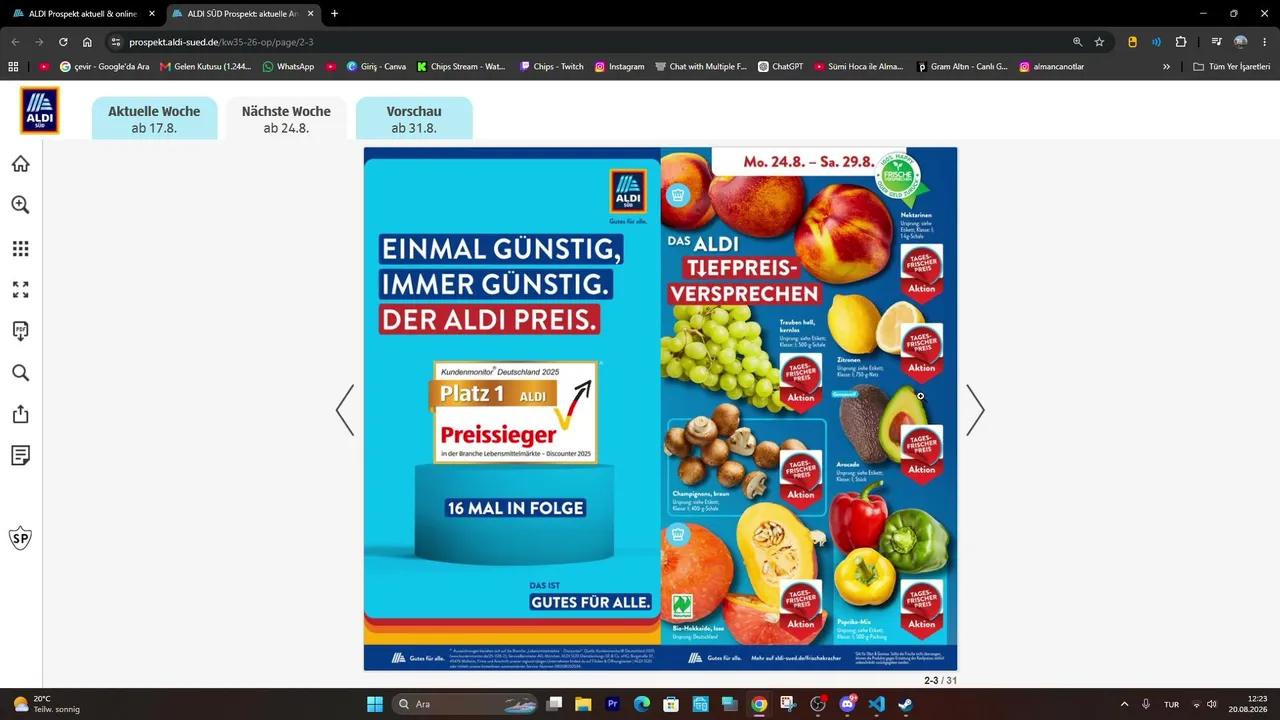The width and height of the screenshot is (1280, 720).
Task: Activate the zoom-in magnifier in the sidebar
Action: pos(20,205)
